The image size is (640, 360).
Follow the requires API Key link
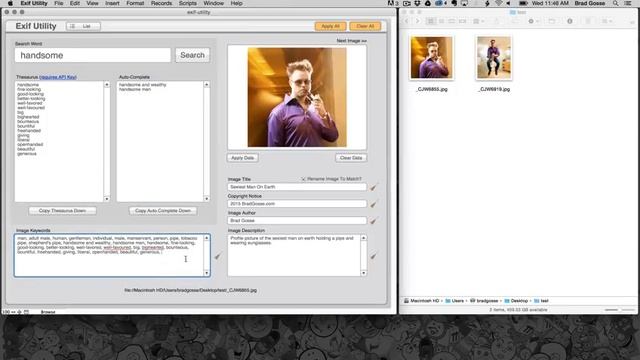(58, 77)
